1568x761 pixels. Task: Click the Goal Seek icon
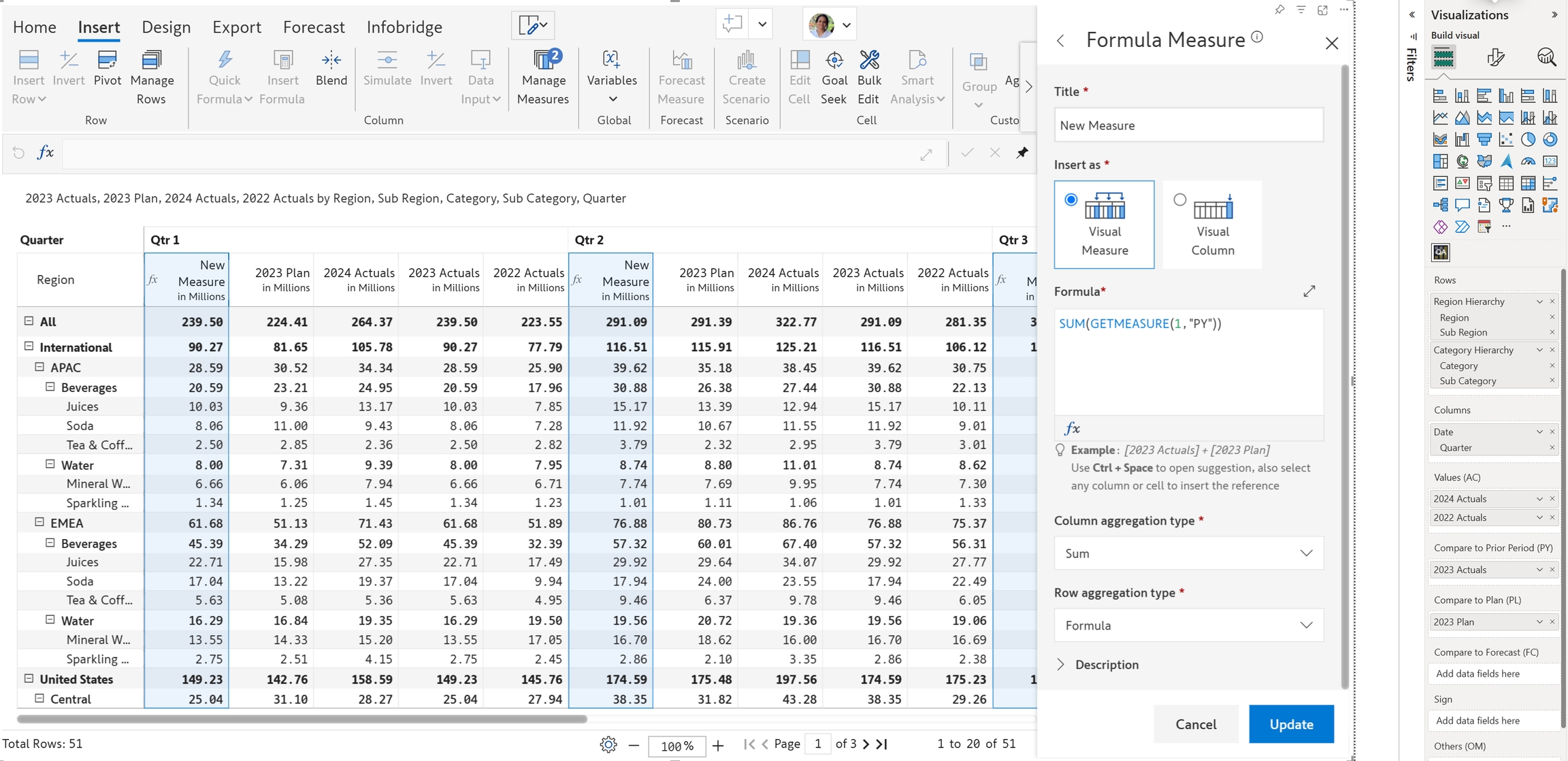tap(834, 61)
